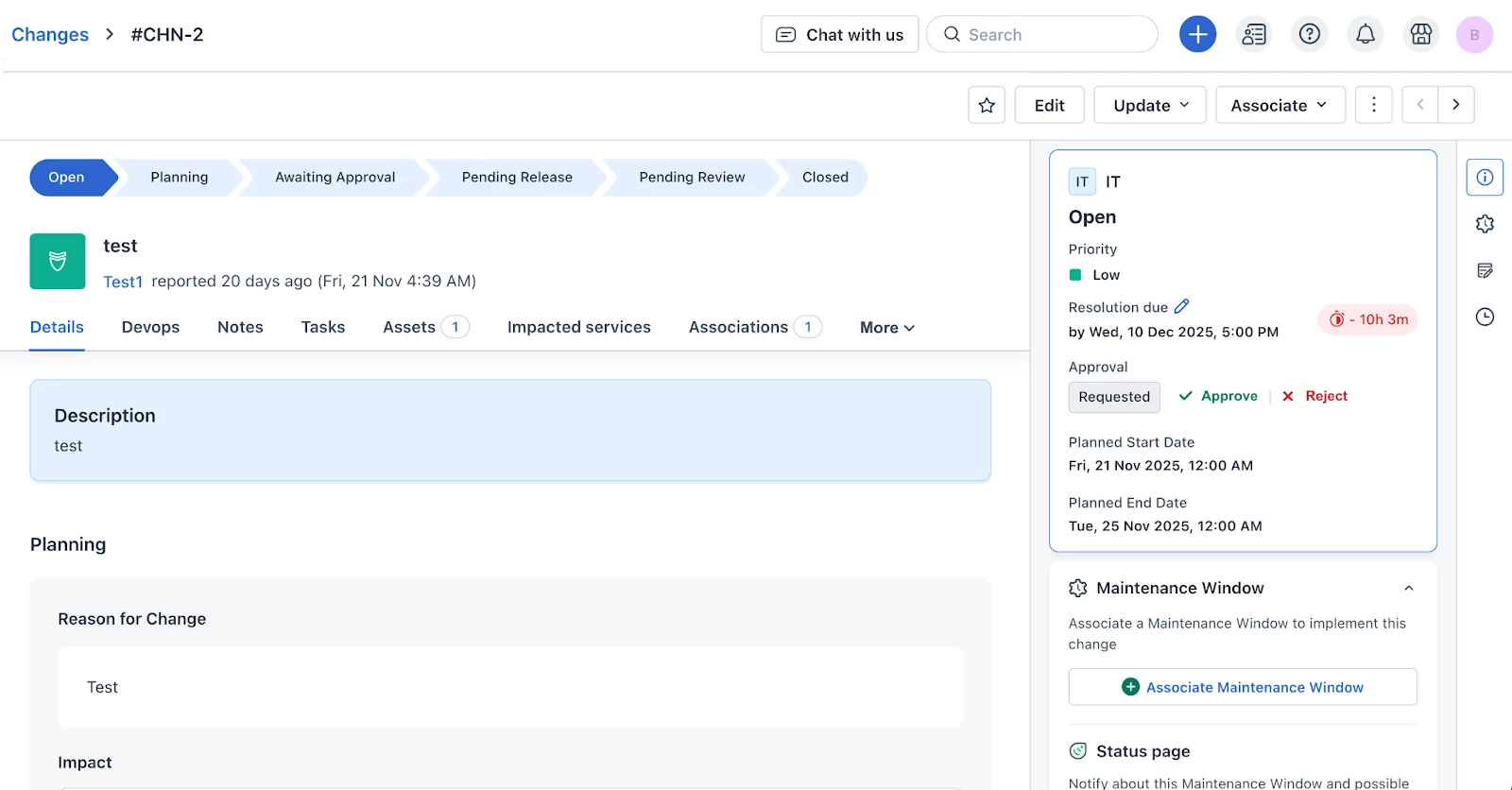Click the green Low priority indicator
The image size is (1512, 790).
[x=1075, y=275]
